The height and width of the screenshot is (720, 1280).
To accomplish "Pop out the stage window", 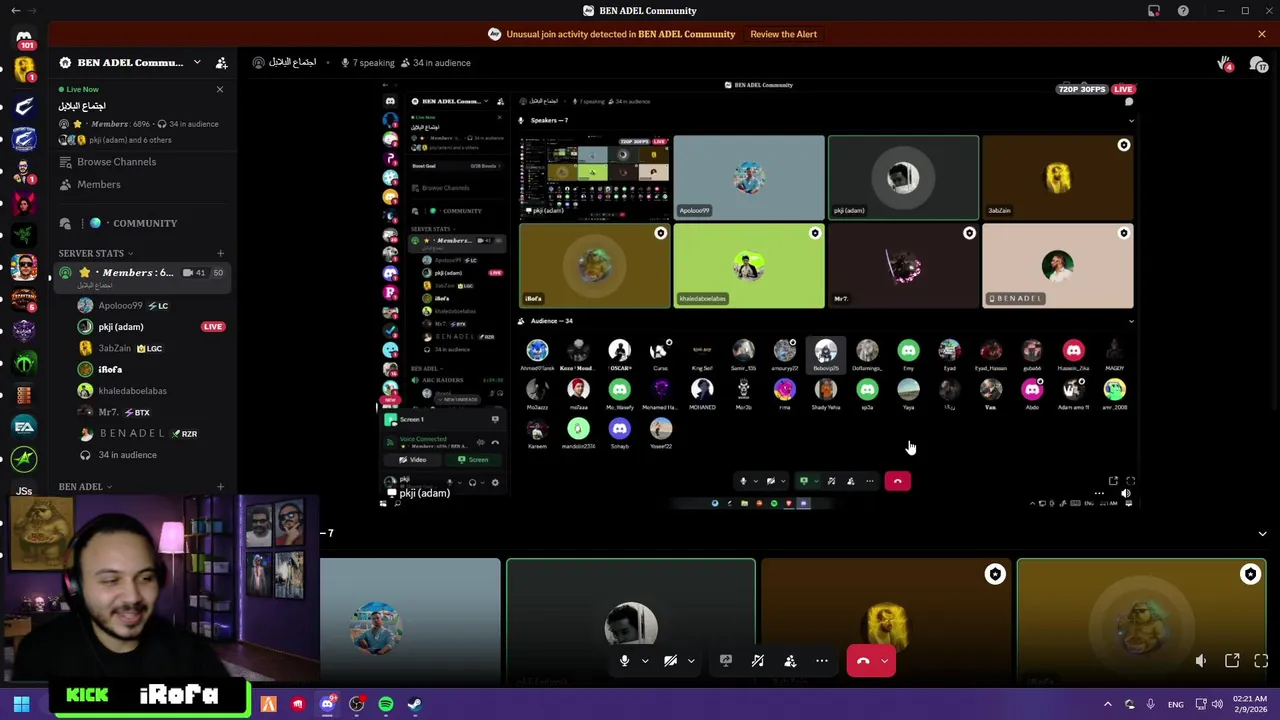I will pyautogui.click(x=1232, y=661).
